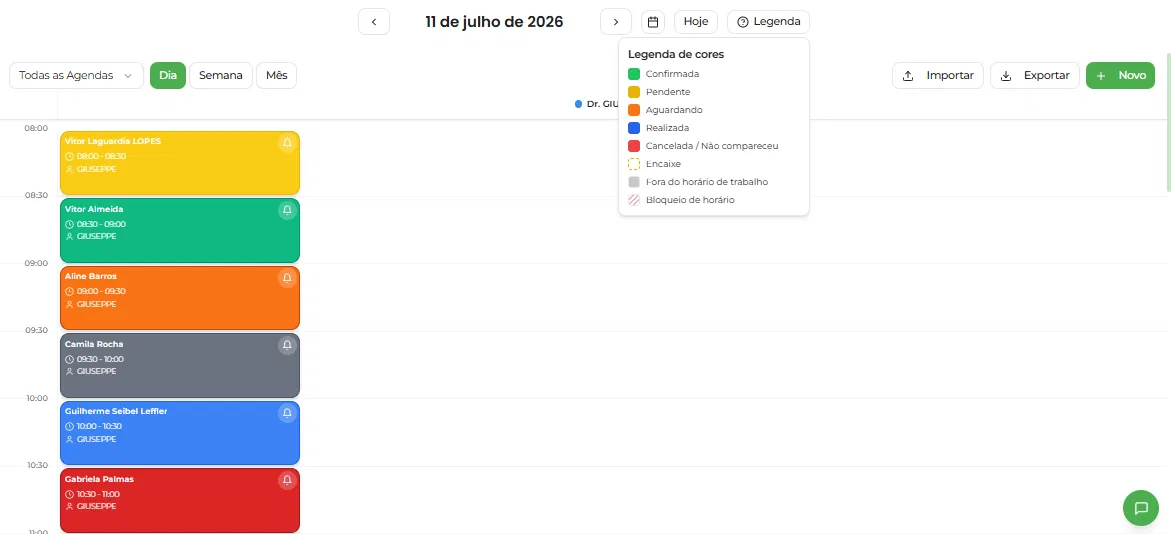Viewport: 1171px width, 534px height.
Task: Click bell icon on Guilherme Seibel Leffler appointment
Action: tap(288, 412)
